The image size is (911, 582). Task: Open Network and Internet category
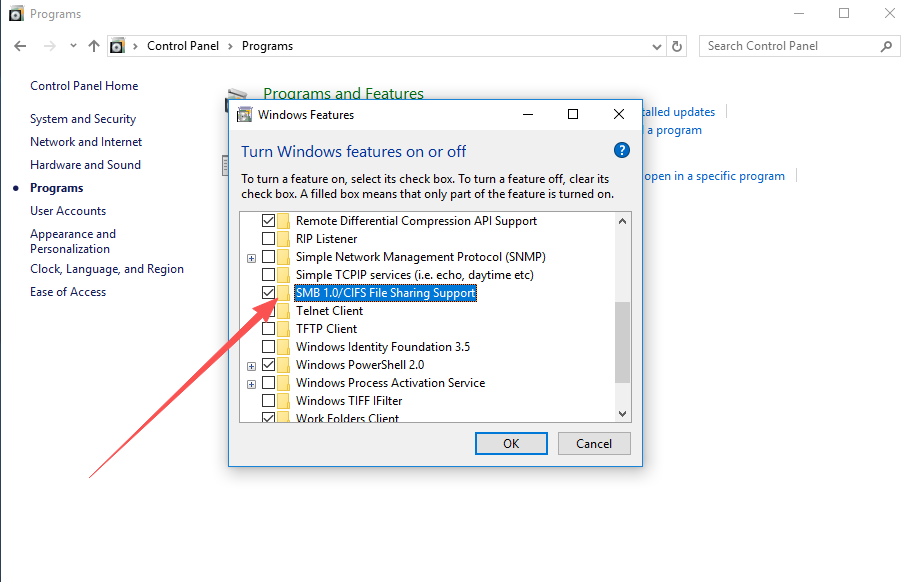tap(86, 142)
